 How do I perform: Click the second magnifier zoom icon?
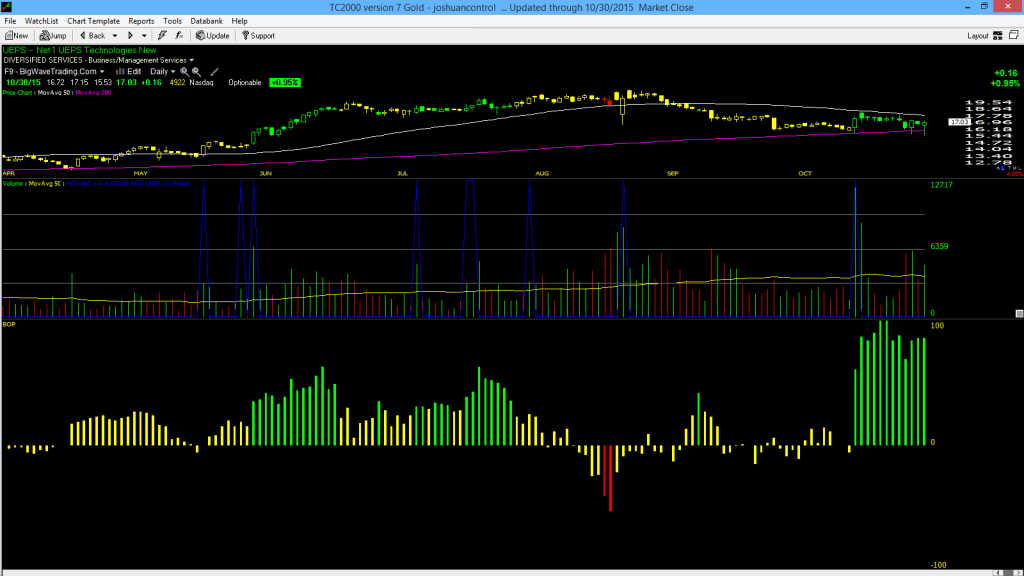click(x=196, y=72)
